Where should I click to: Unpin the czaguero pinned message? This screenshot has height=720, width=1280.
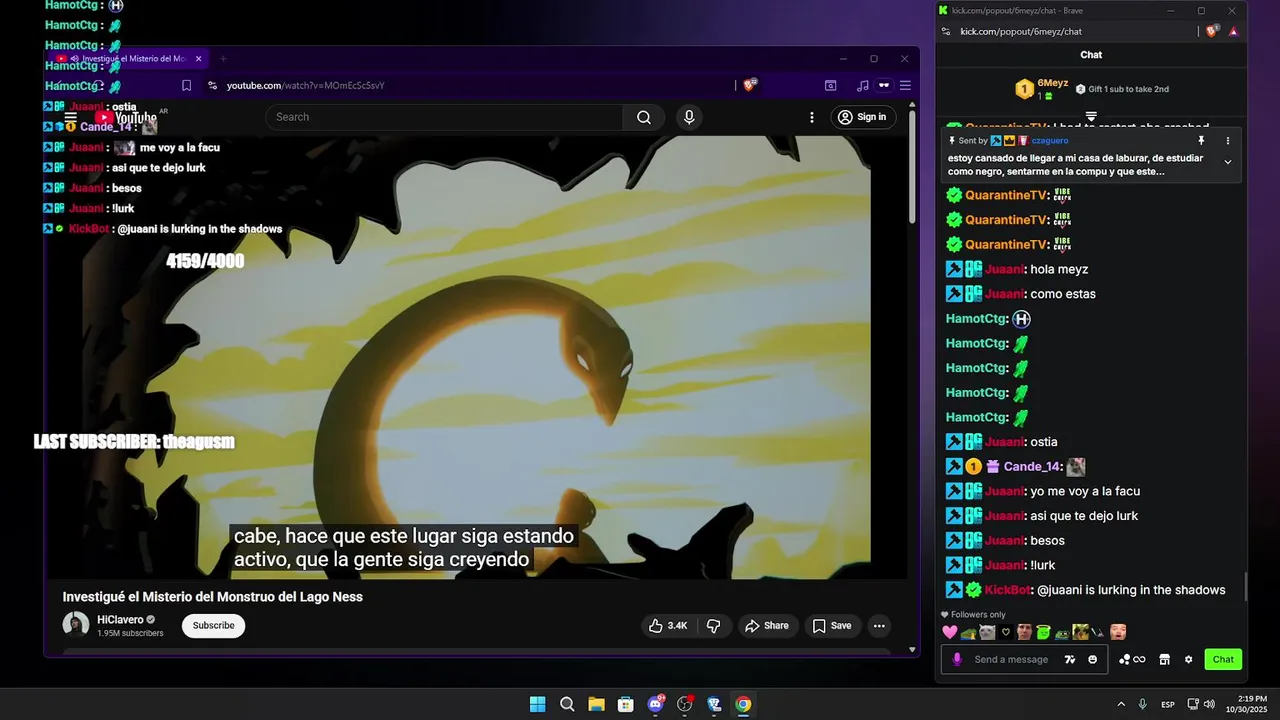1201,141
